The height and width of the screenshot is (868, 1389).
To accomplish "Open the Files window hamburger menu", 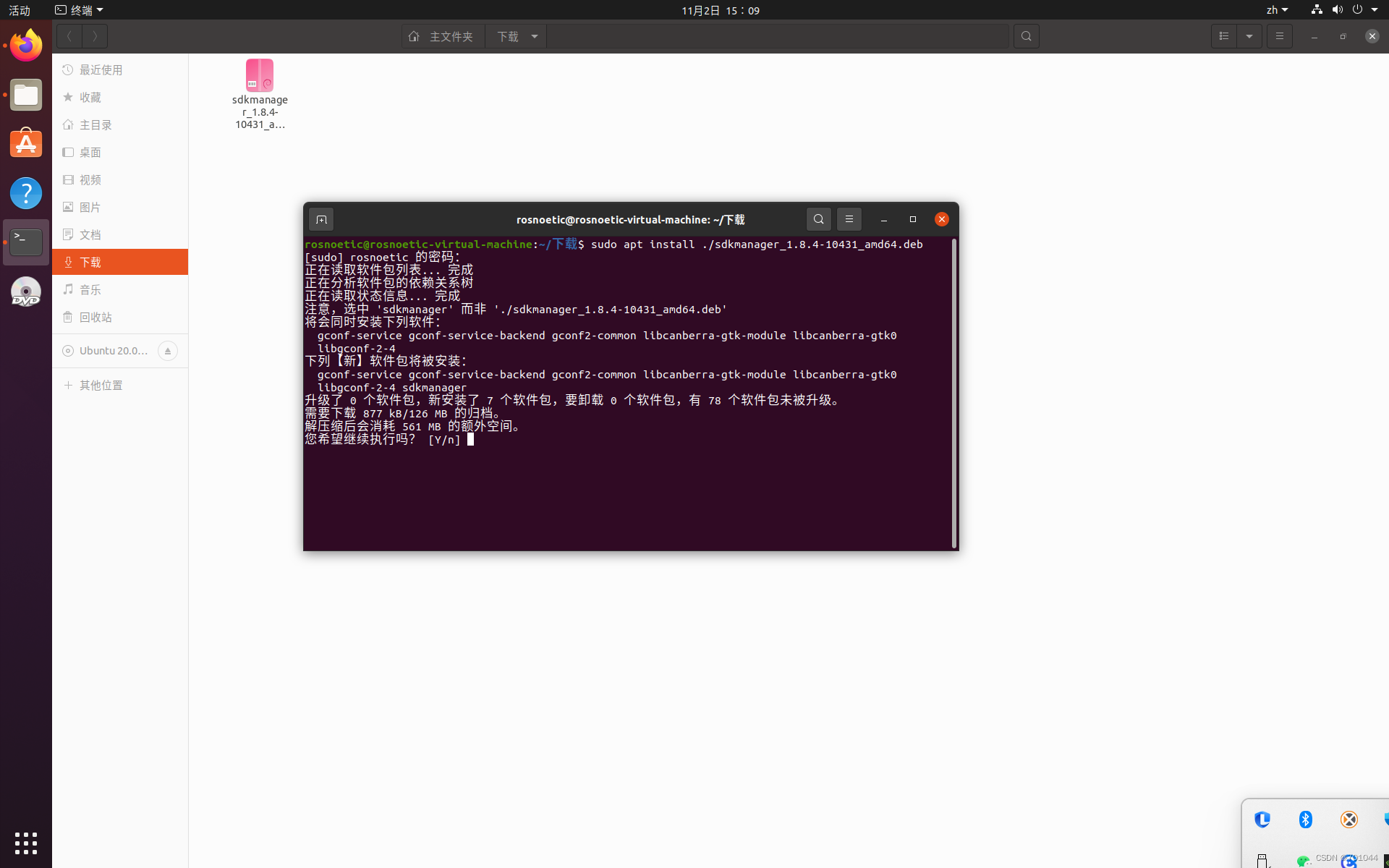I will pos(1279,35).
